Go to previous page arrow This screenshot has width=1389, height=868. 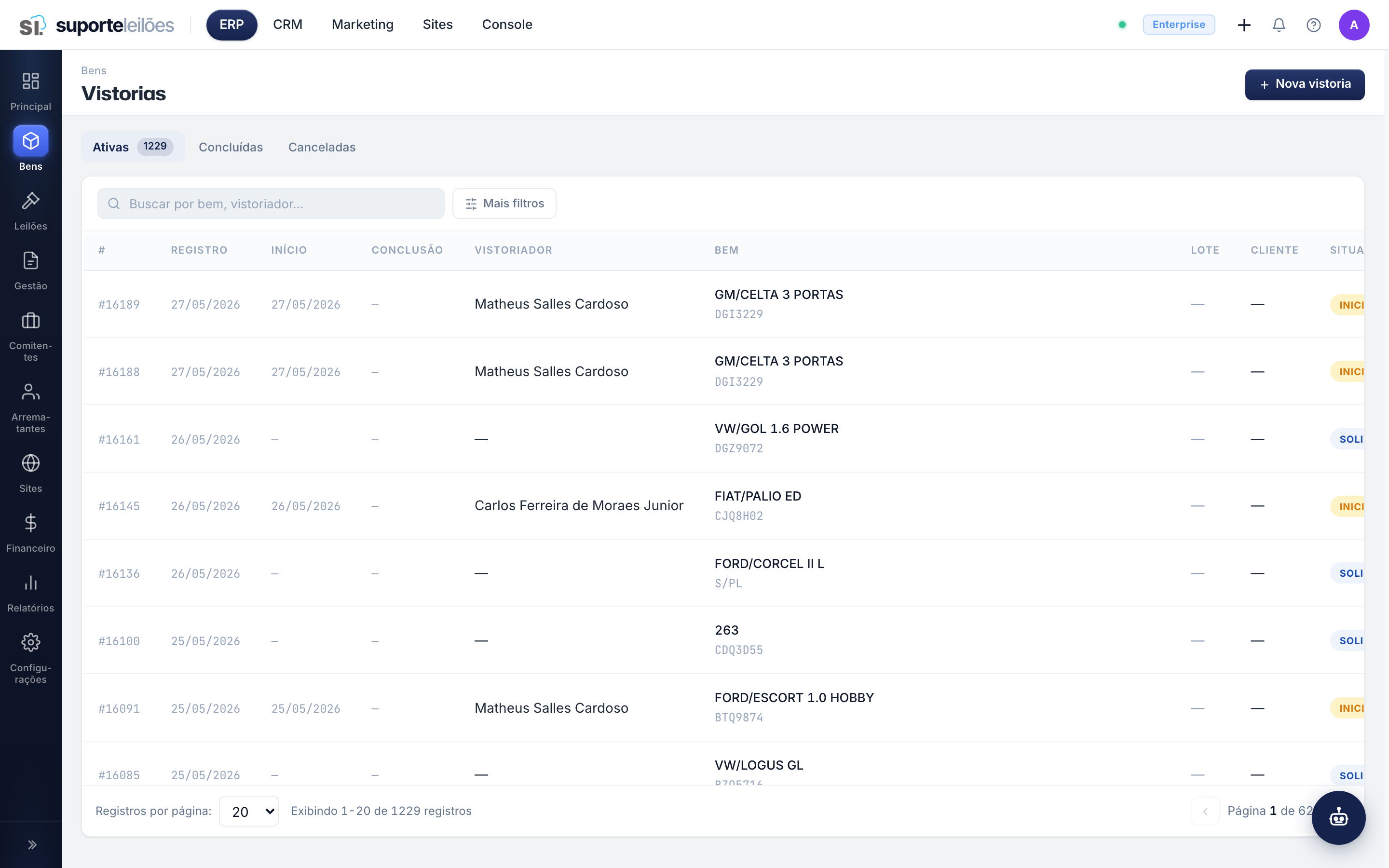tap(1205, 811)
